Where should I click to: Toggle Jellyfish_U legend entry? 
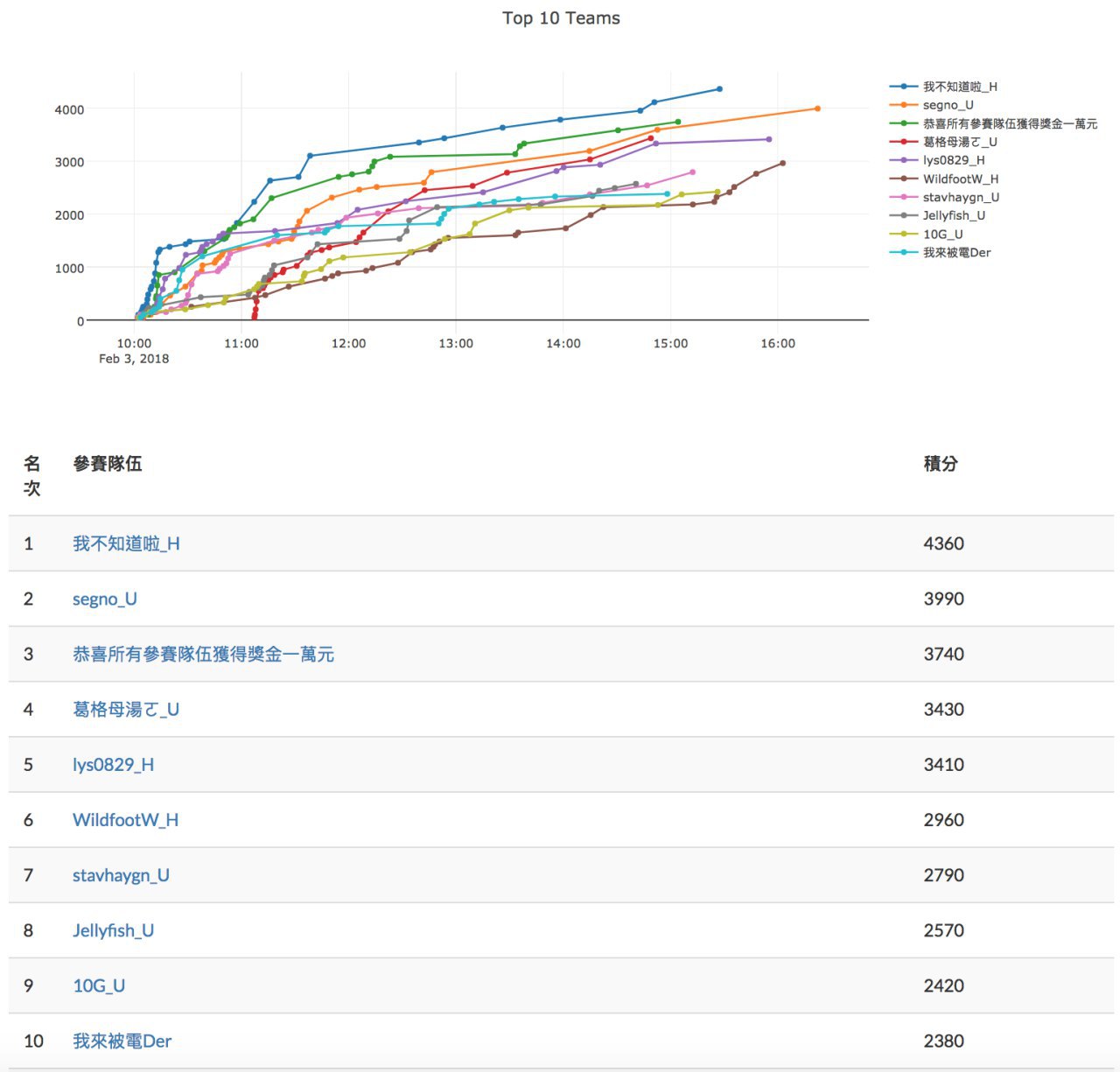point(937,215)
